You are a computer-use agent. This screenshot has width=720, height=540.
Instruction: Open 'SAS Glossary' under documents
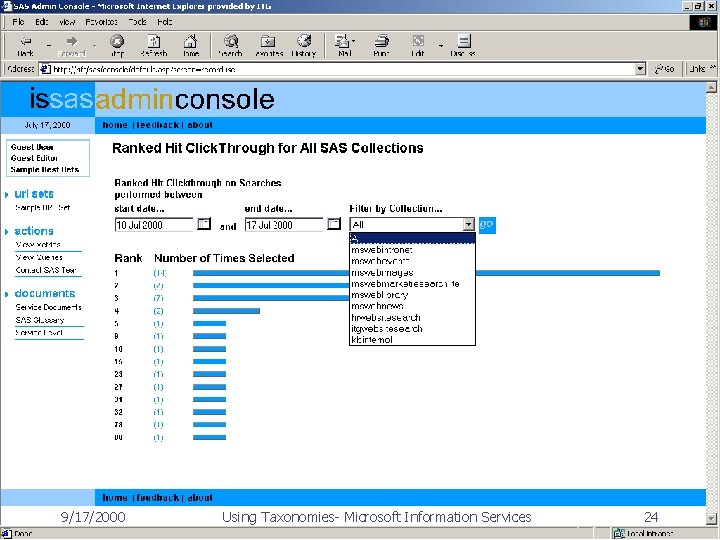click(x=40, y=320)
